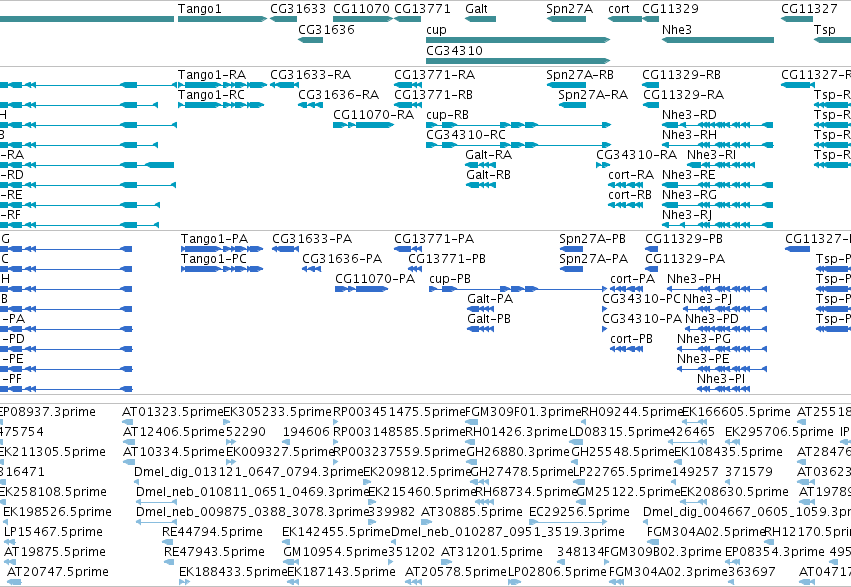Select the Galt-PA protein feature

click(481, 309)
